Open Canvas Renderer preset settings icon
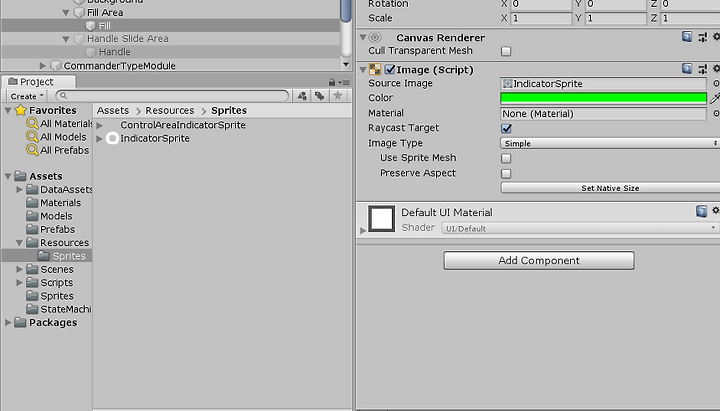Viewport: 720px width, 411px height. click(x=703, y=37)
